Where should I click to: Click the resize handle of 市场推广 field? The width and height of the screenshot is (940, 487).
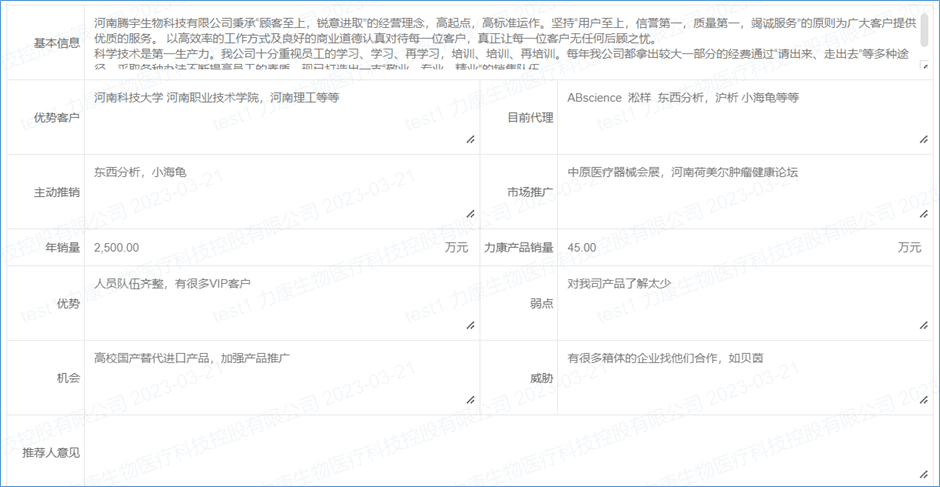point(924,213)
